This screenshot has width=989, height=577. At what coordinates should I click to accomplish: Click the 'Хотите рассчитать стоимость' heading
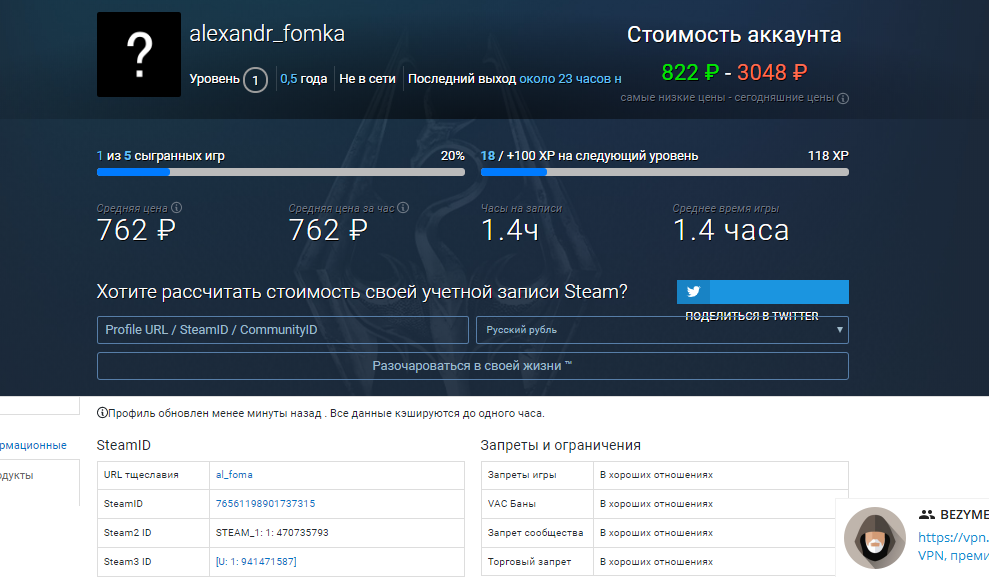click(x=362, y=292)
